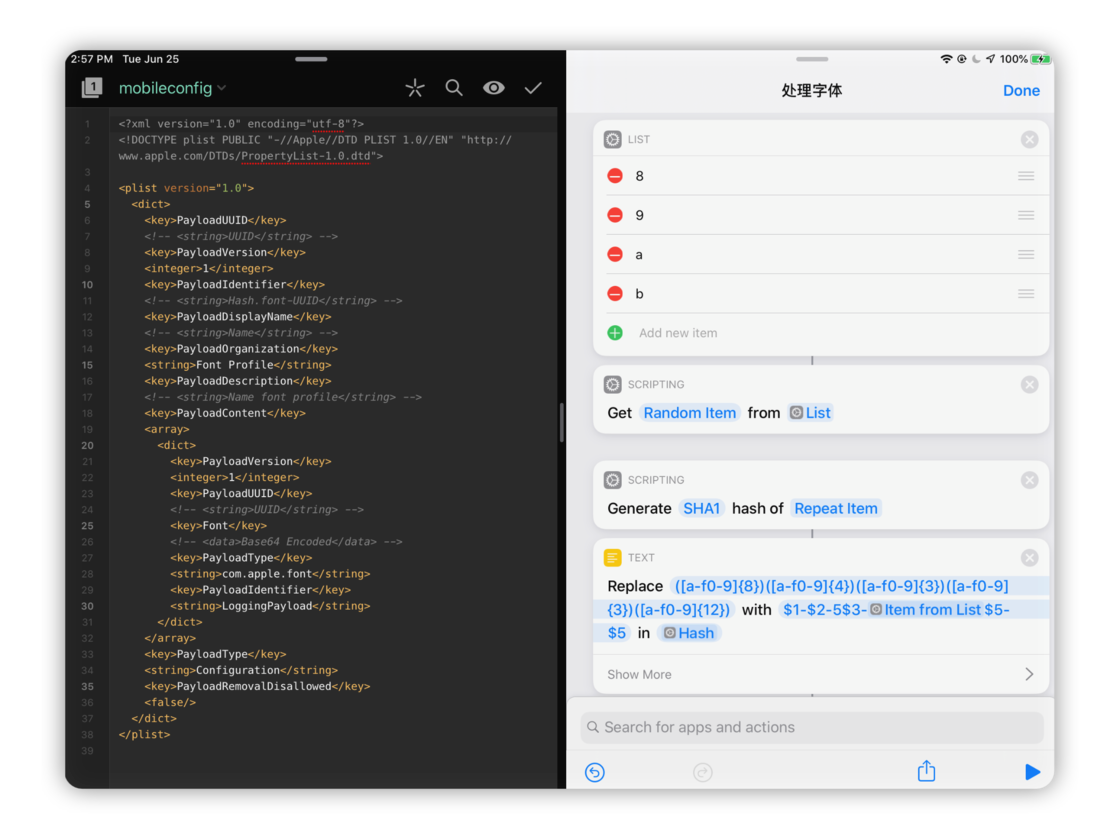Close the List action card
Viewport: 1120px width, 840px height.
click(x=1029, y=140)
